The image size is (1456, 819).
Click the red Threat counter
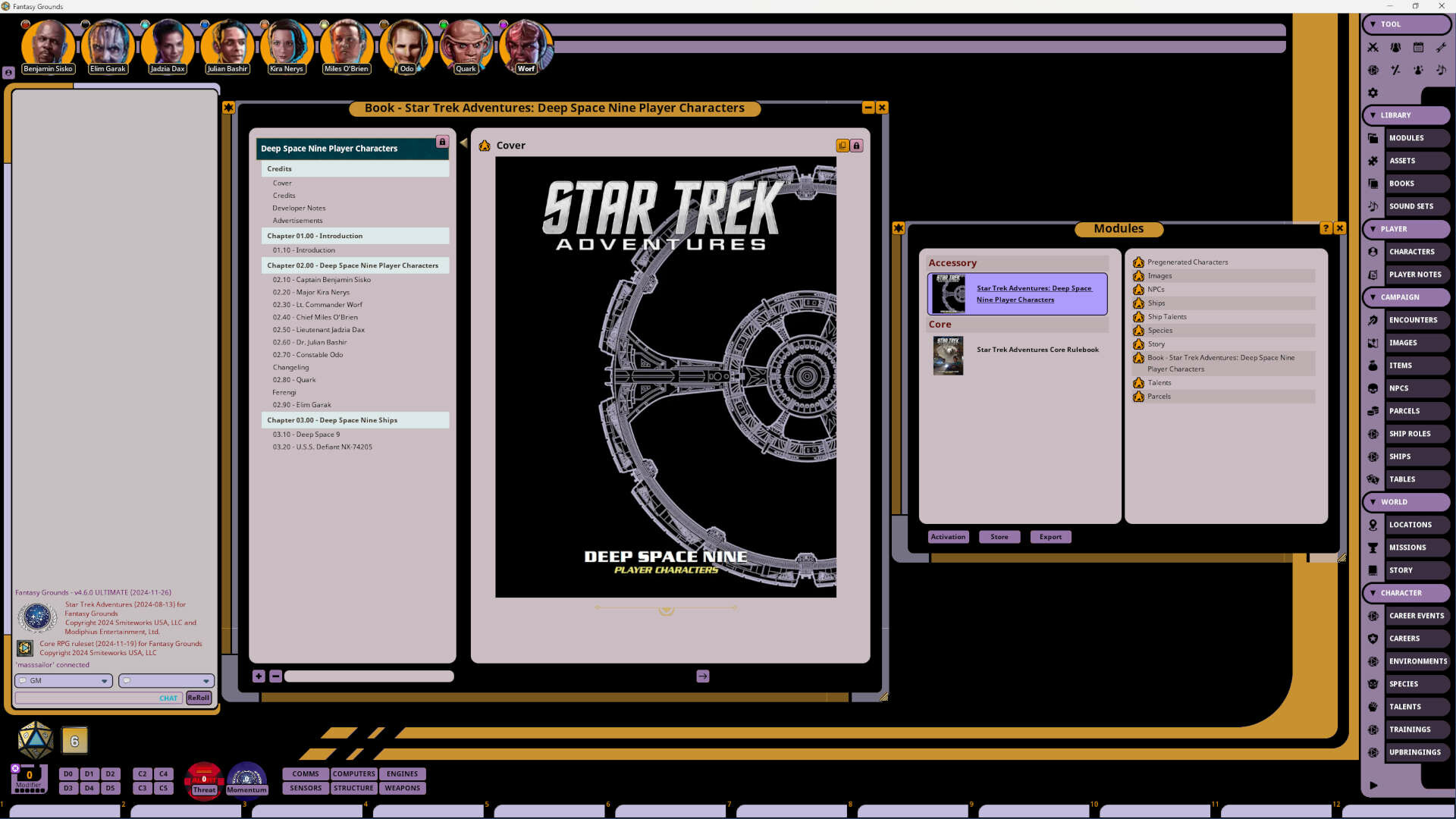pos(203,780)
